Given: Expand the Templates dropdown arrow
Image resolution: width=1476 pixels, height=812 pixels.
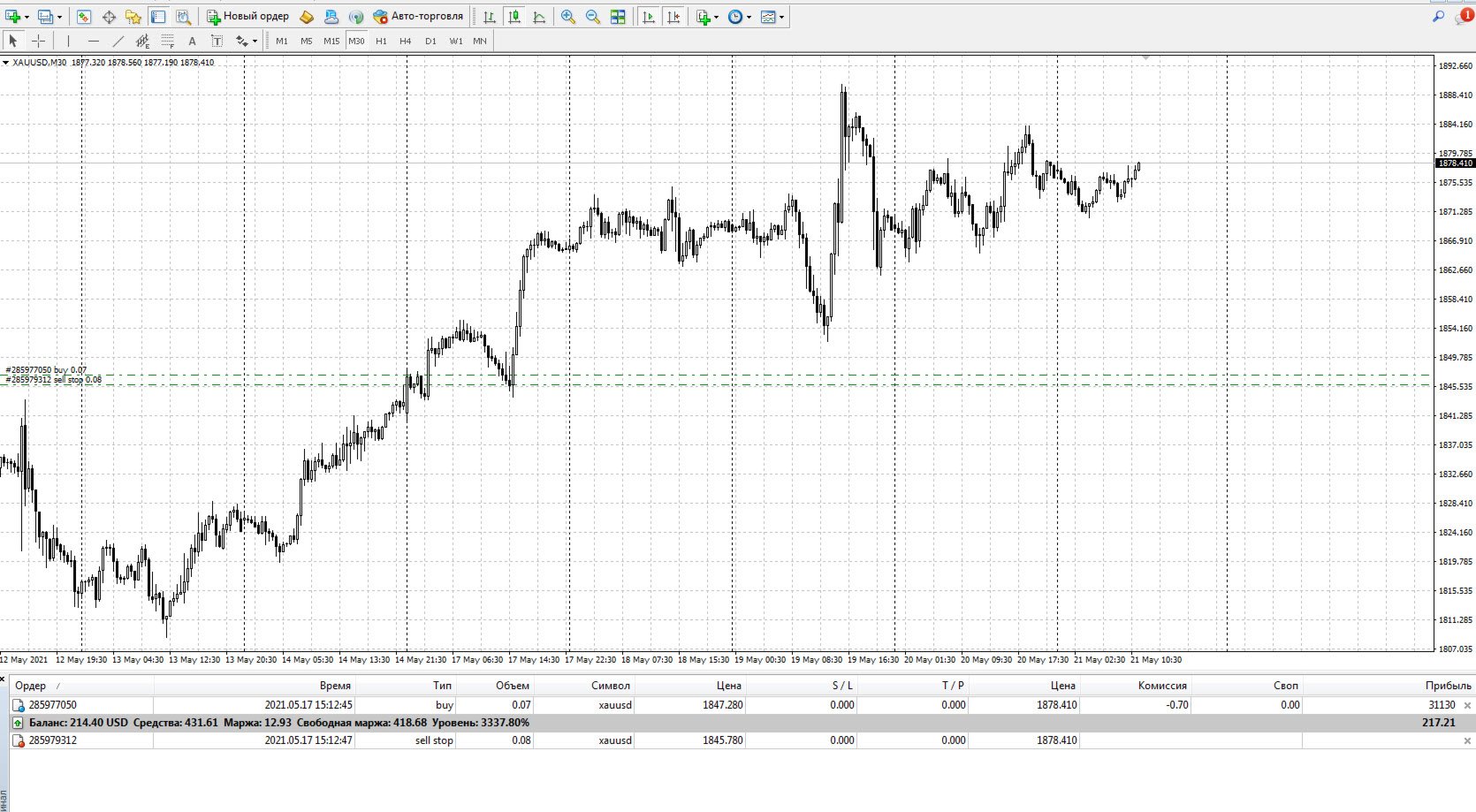Looking at the screenshot, I should point(781,17).
